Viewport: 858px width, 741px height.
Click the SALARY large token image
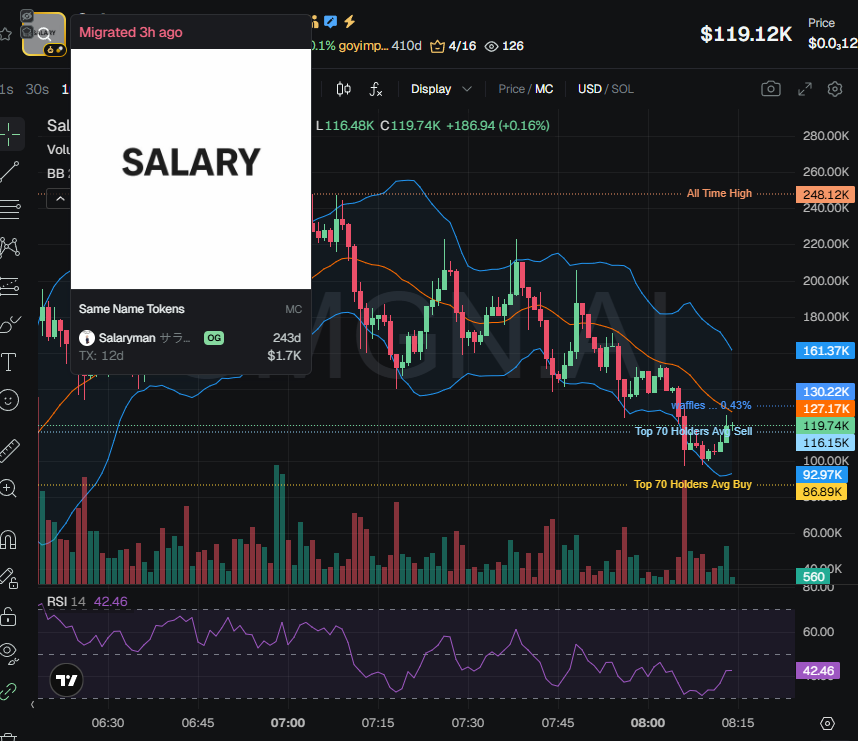[191, 169]
